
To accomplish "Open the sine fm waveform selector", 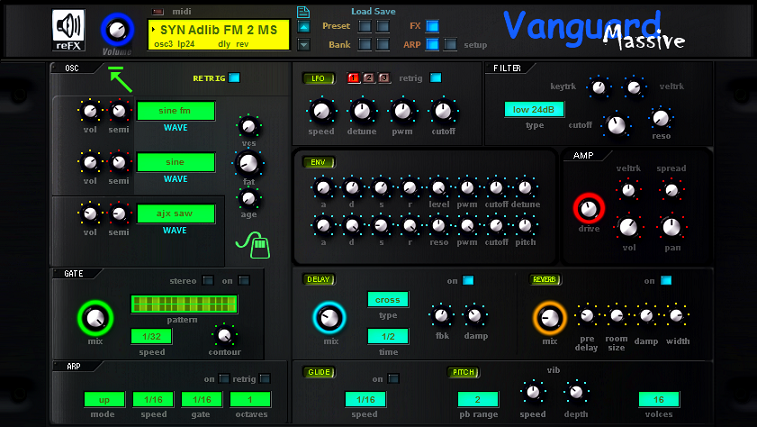I will point(176,111).
